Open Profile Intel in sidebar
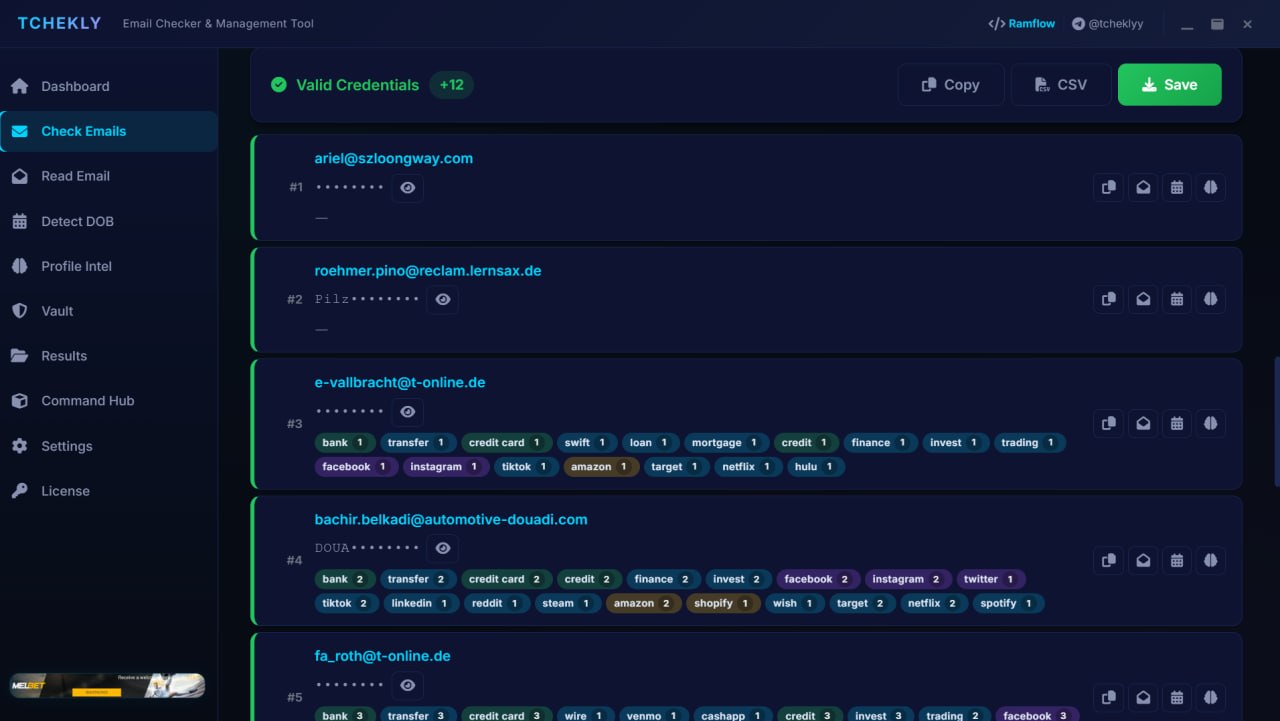The height and width of the screenshot is (721, 1280). point(109,266)
